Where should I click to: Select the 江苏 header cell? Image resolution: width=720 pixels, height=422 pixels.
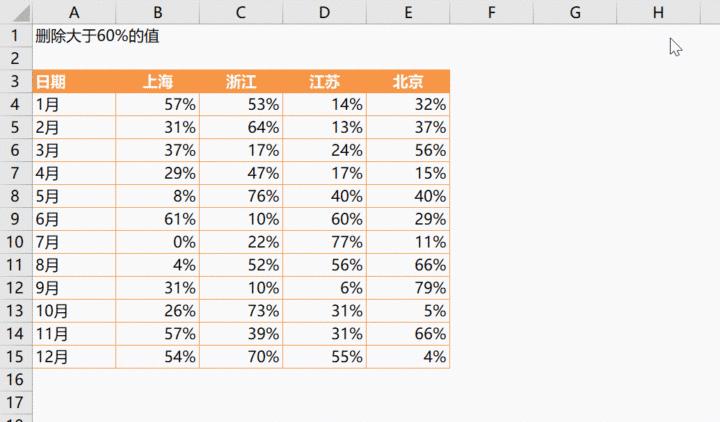click(x=325, y=82)
